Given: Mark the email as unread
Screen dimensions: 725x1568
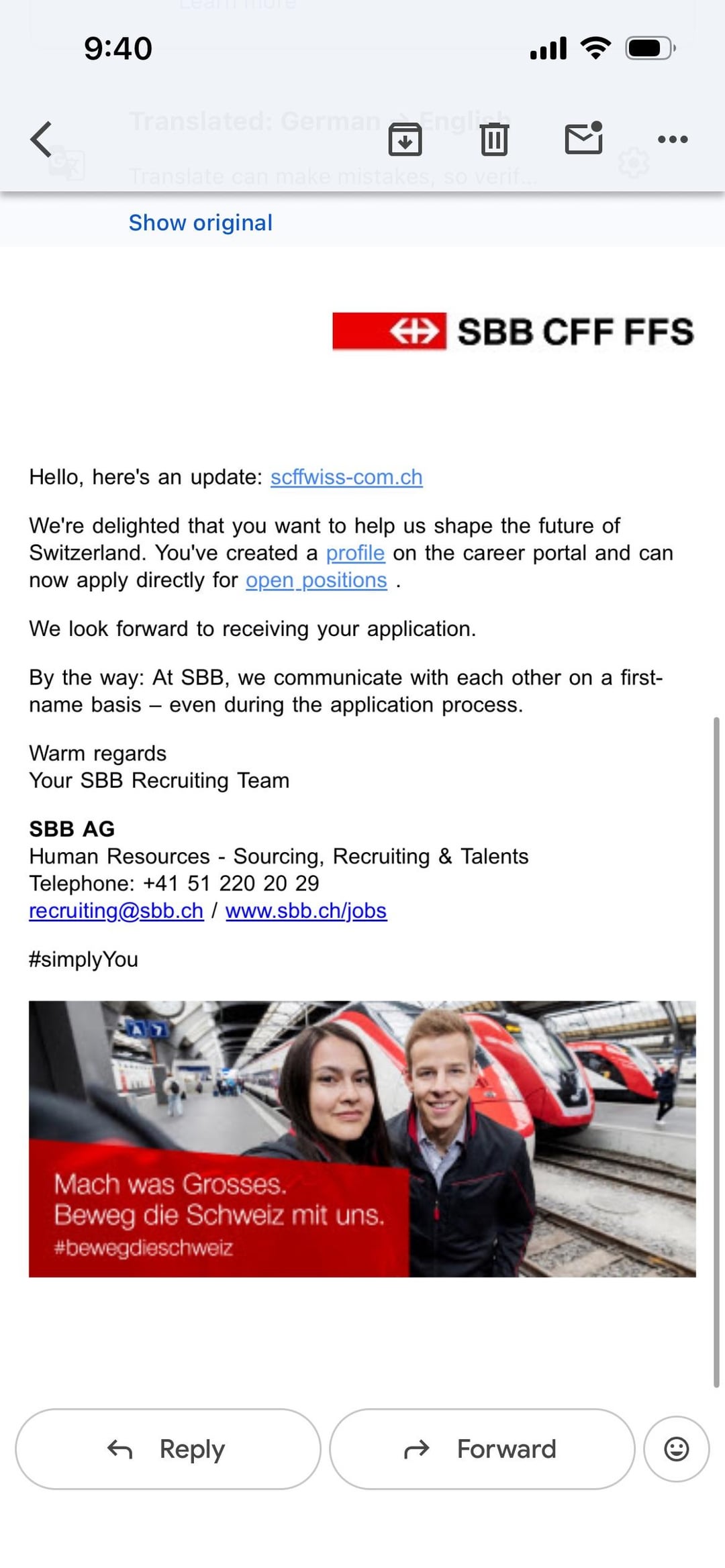Looking at the screenshot, I should (583, 138).
